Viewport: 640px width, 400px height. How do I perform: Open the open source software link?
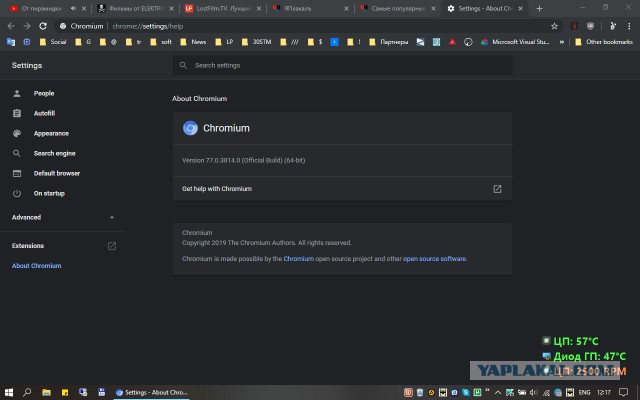click(434, 259)
